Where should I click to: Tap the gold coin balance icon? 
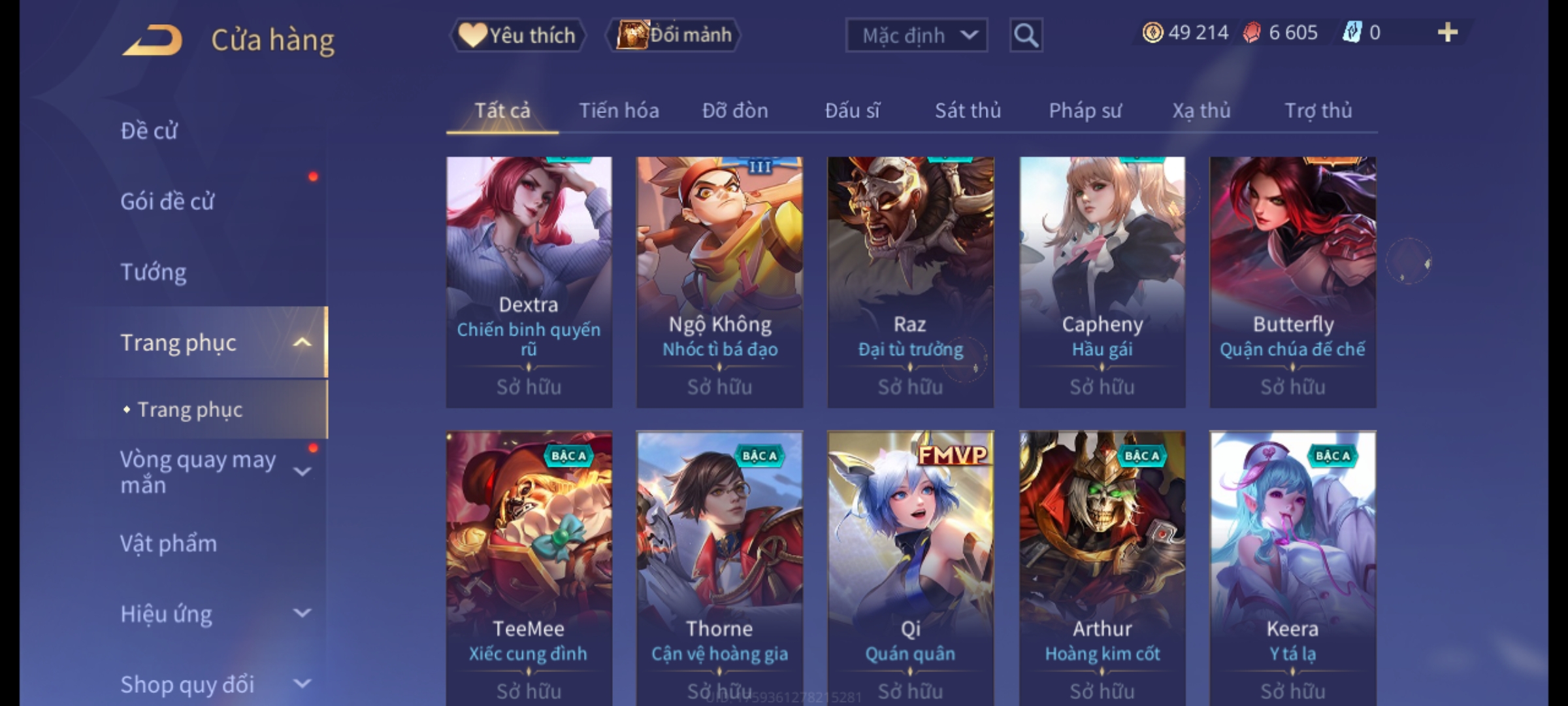(x=1152, y=33)
